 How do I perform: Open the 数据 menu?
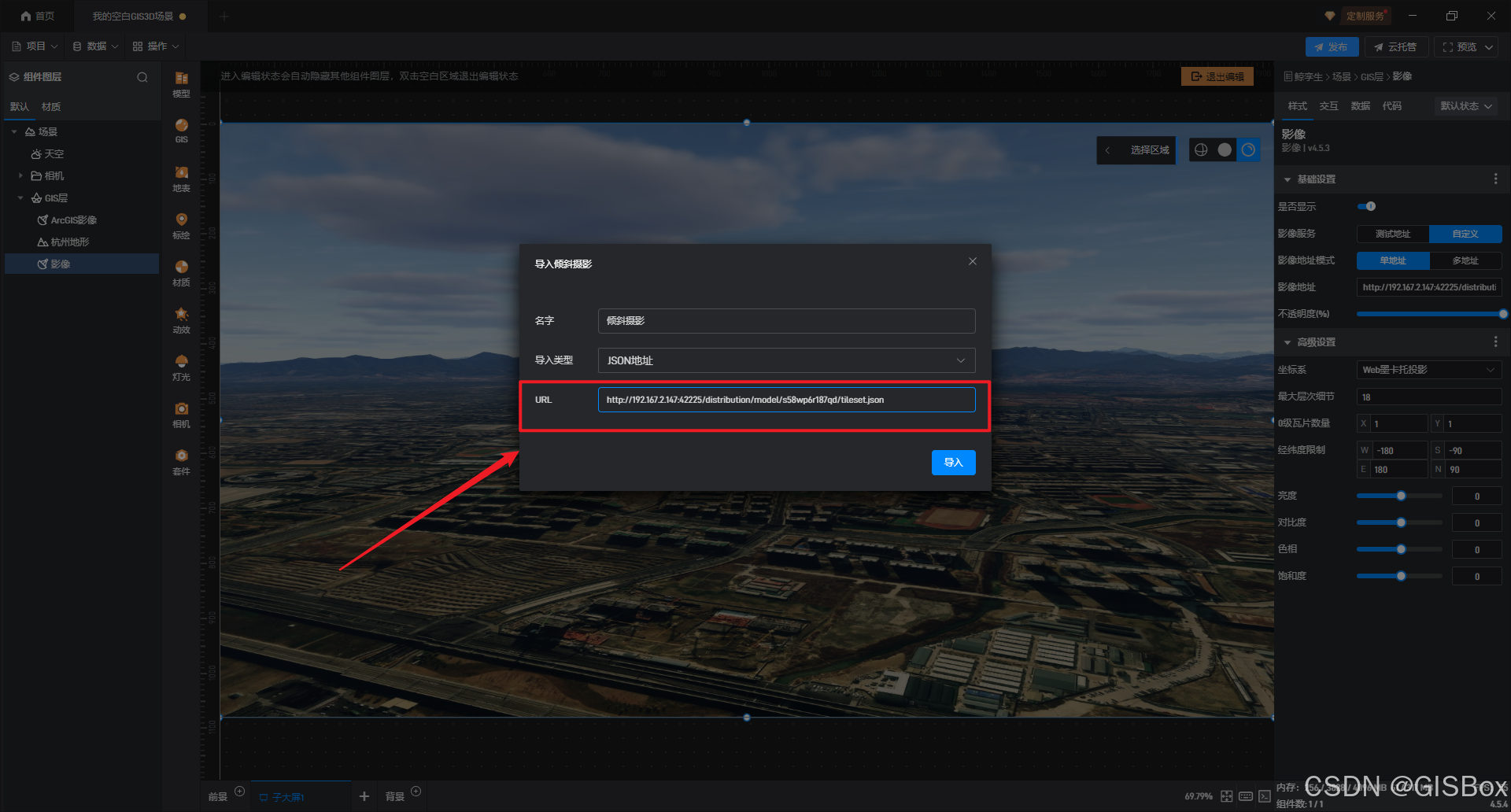click(95, 46)
